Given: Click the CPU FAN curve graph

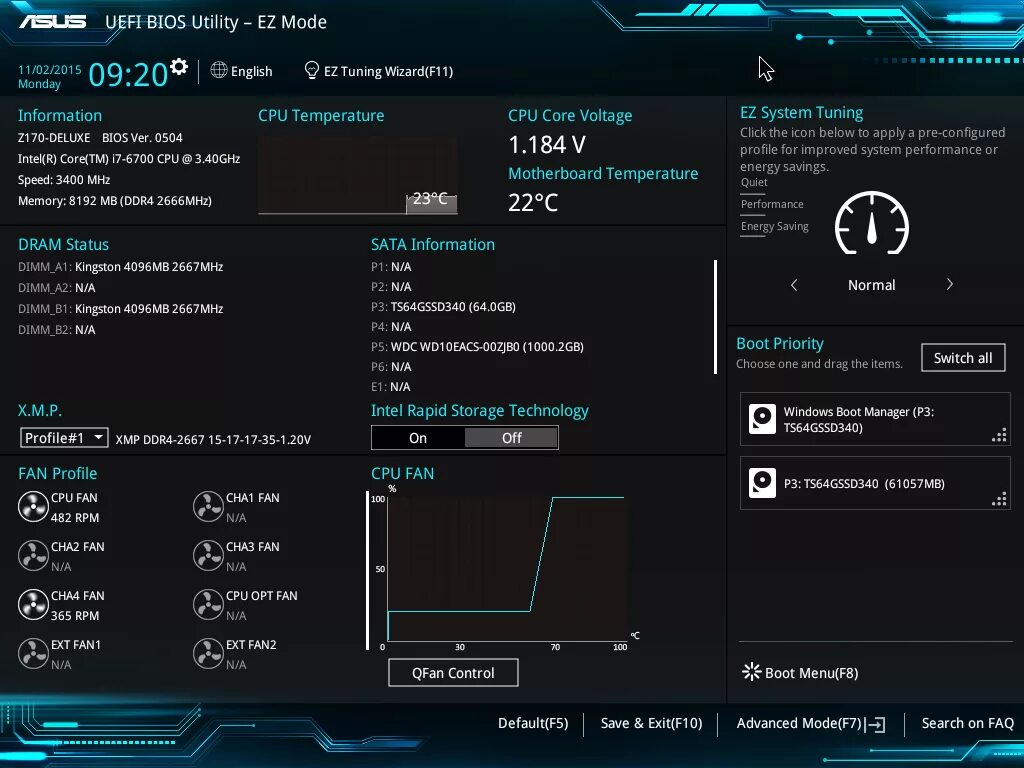Looking at the screenshot, I should (x=506, y=568).
